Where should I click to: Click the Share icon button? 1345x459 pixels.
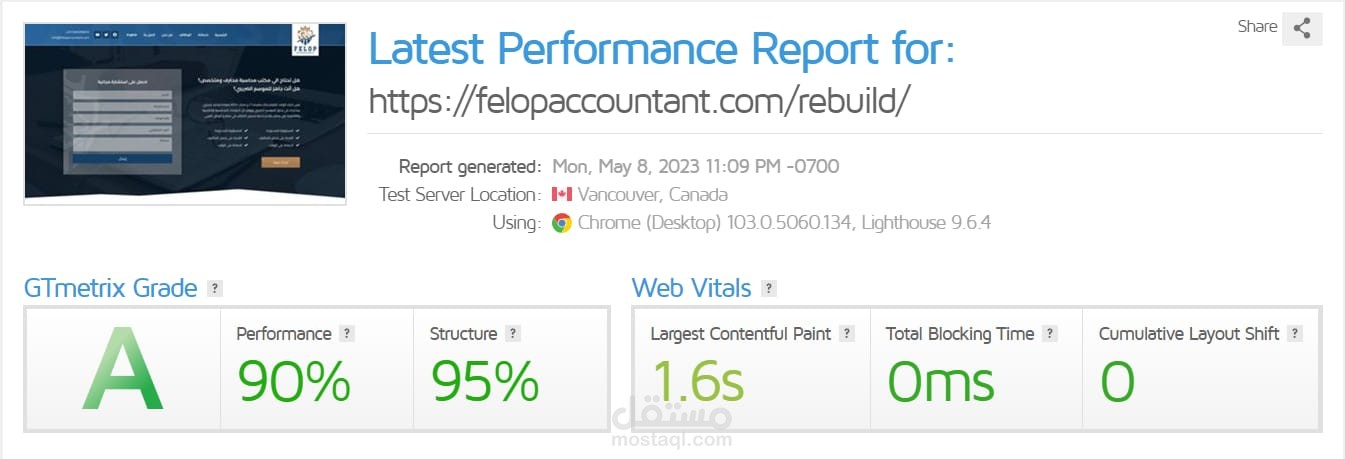click(1302, 28)
